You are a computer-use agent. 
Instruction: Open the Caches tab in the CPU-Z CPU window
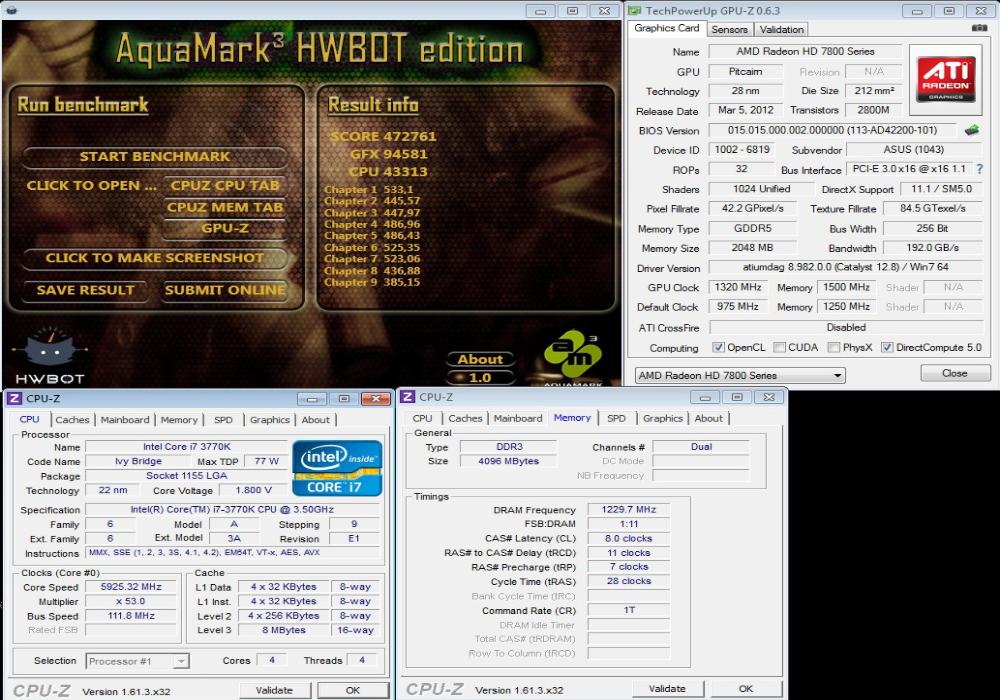tap(72, 419)
